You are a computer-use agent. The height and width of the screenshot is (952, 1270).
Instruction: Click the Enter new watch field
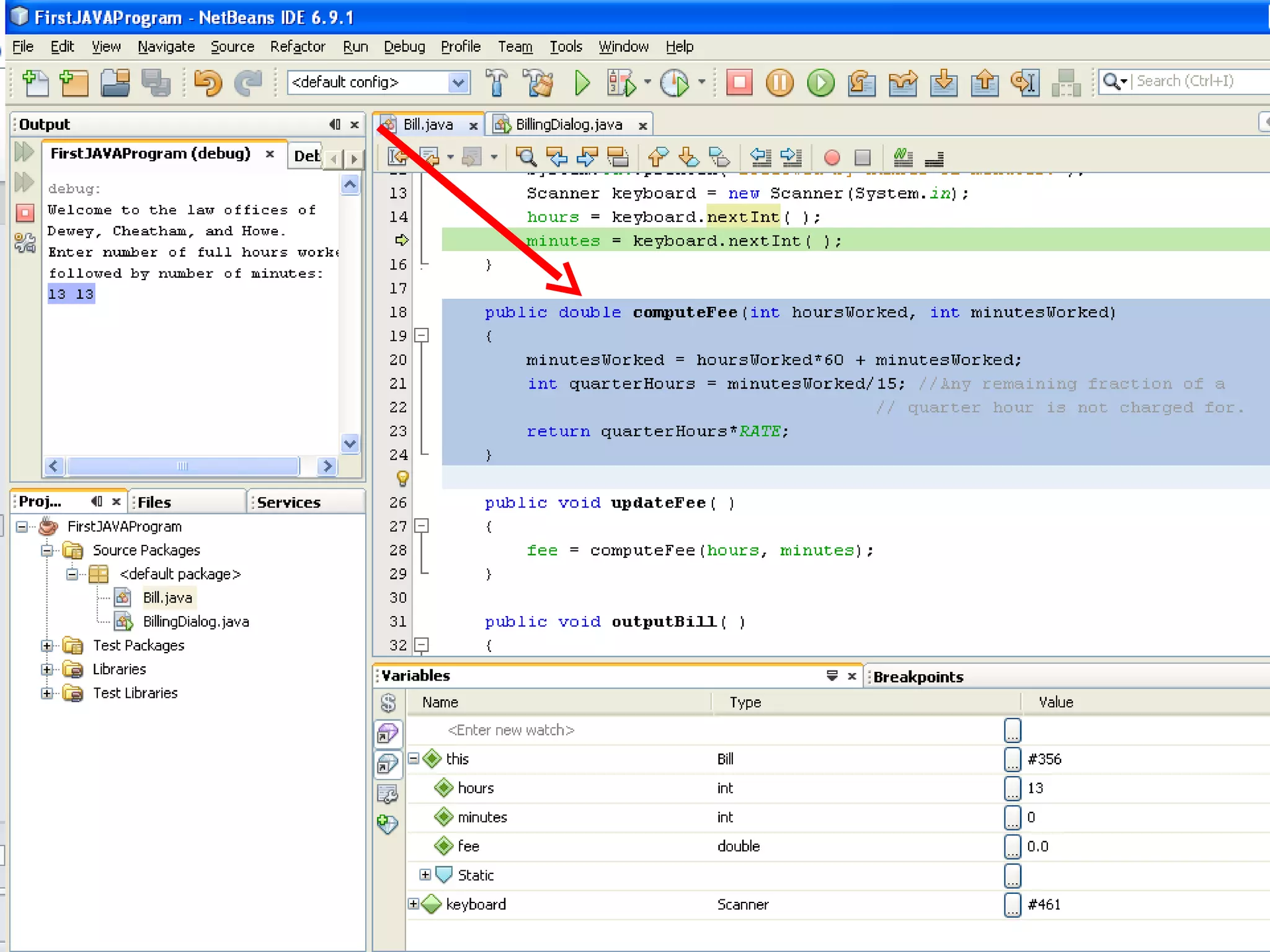pyautogui.click(x=511, y=730)
